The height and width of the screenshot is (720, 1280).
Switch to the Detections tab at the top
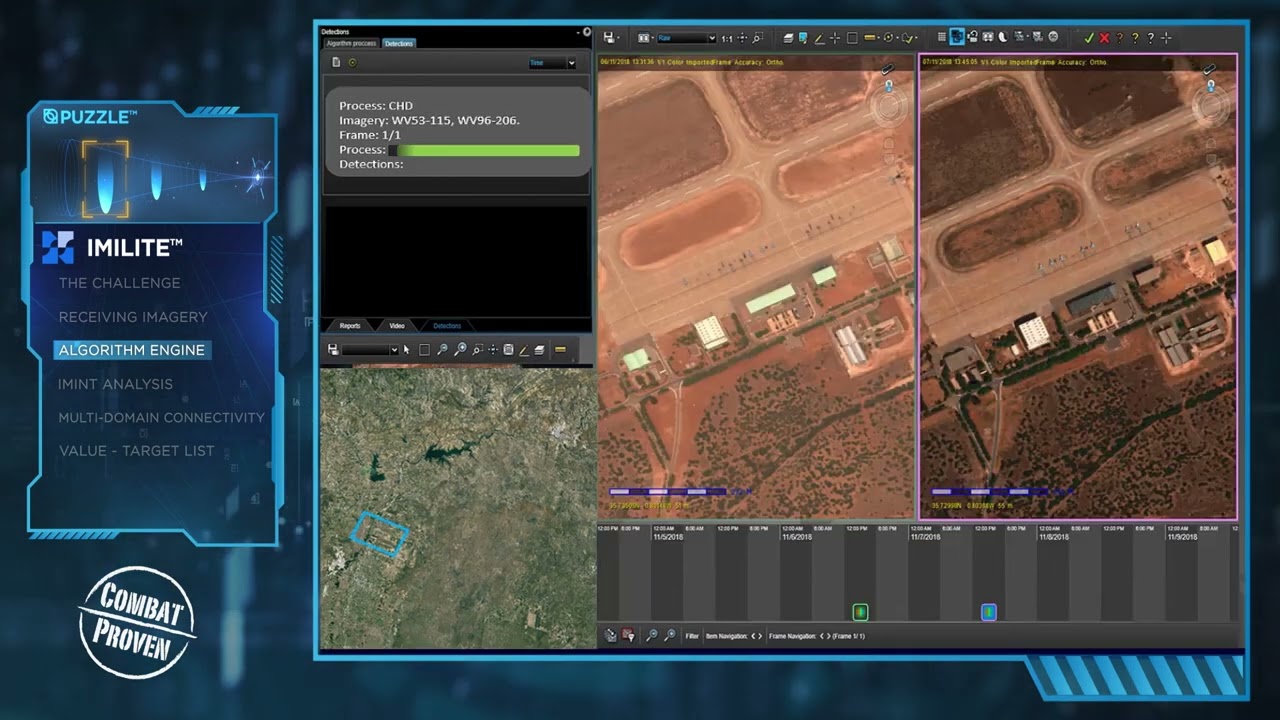399,43
